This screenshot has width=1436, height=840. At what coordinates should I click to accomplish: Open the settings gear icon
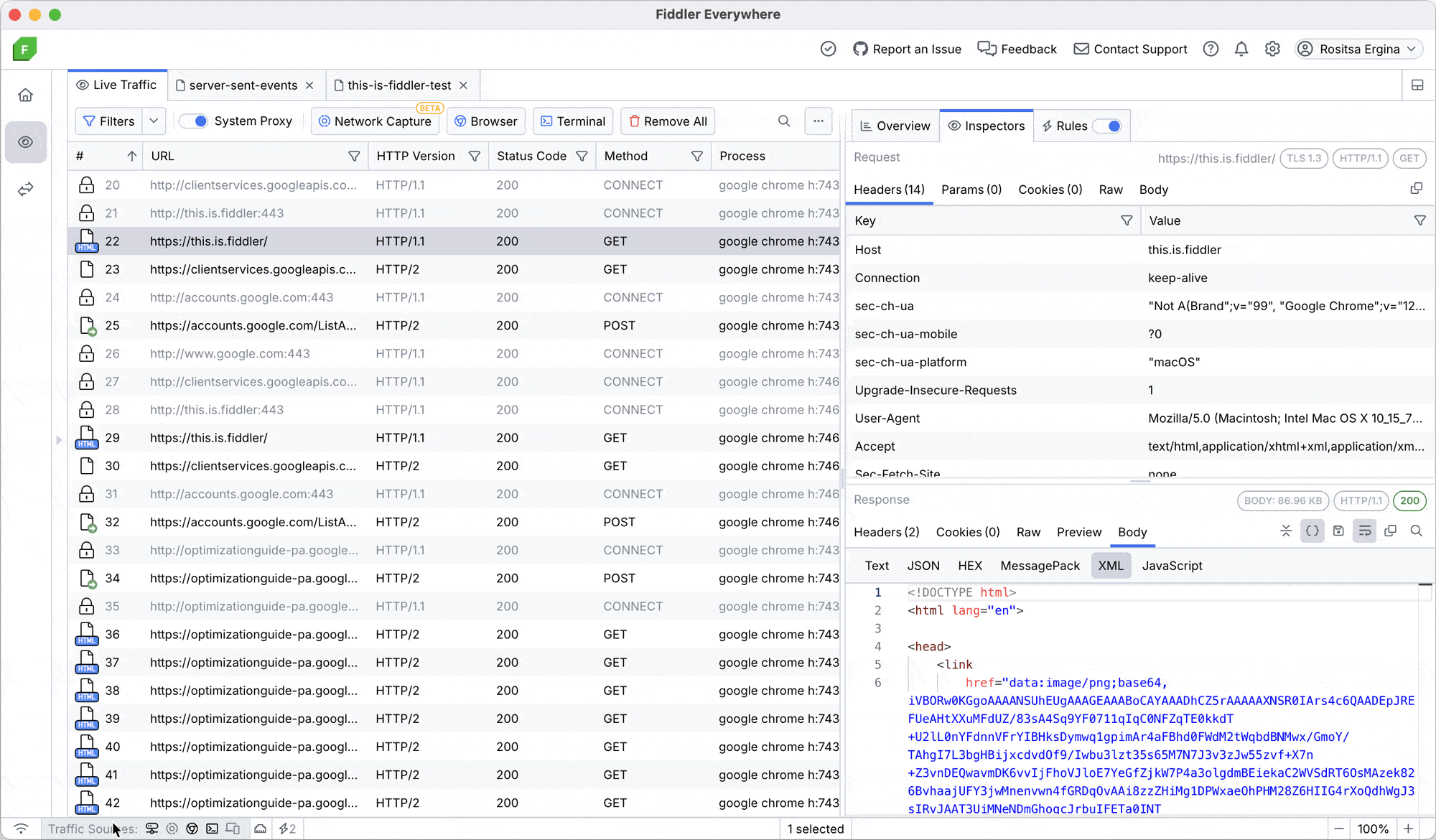pyautogui.click(x=1272, y=49)
